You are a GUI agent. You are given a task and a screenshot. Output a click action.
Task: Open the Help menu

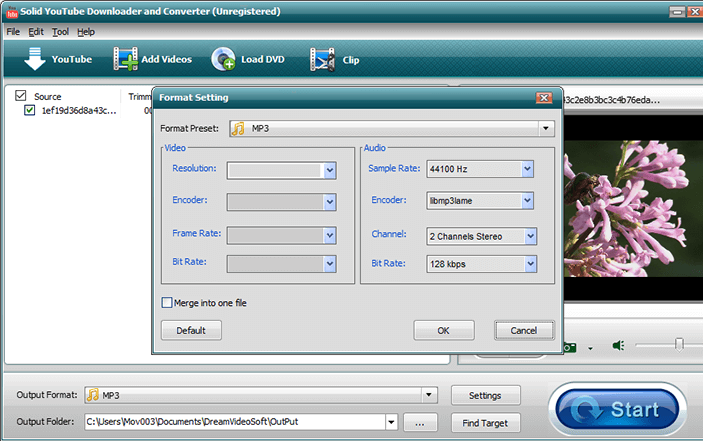click(x=86, y=32)
